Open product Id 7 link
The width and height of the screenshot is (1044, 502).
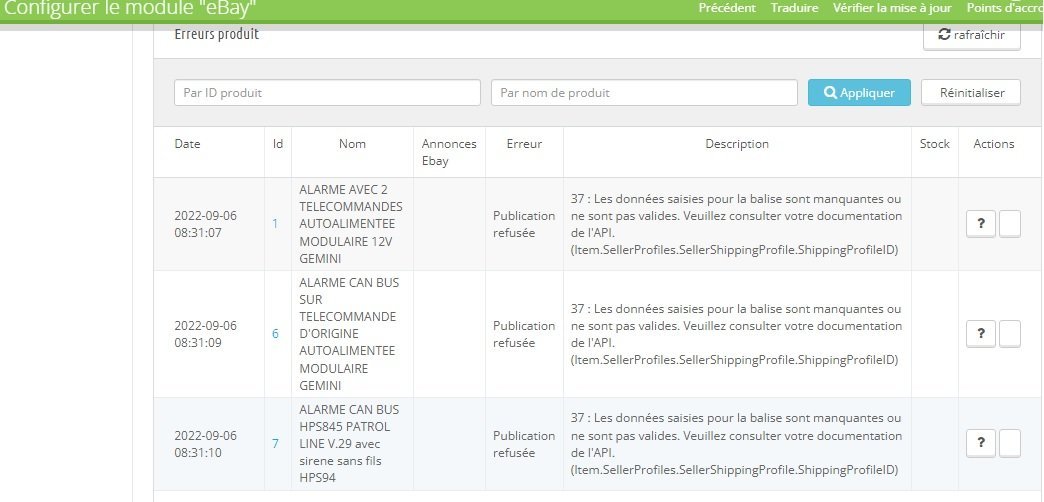point(275,443)
